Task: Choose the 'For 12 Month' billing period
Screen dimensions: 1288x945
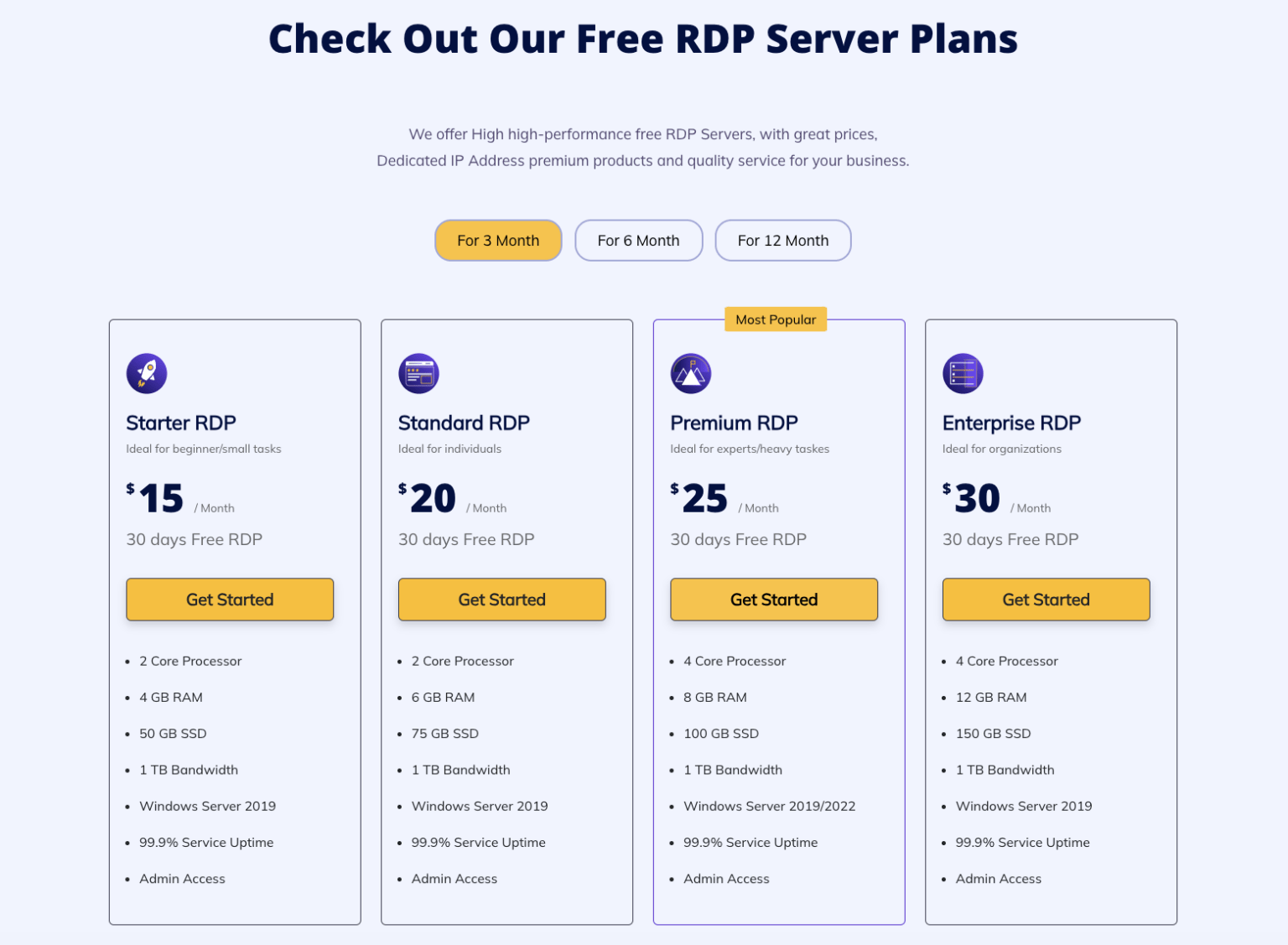Action: tap(782, 241)
